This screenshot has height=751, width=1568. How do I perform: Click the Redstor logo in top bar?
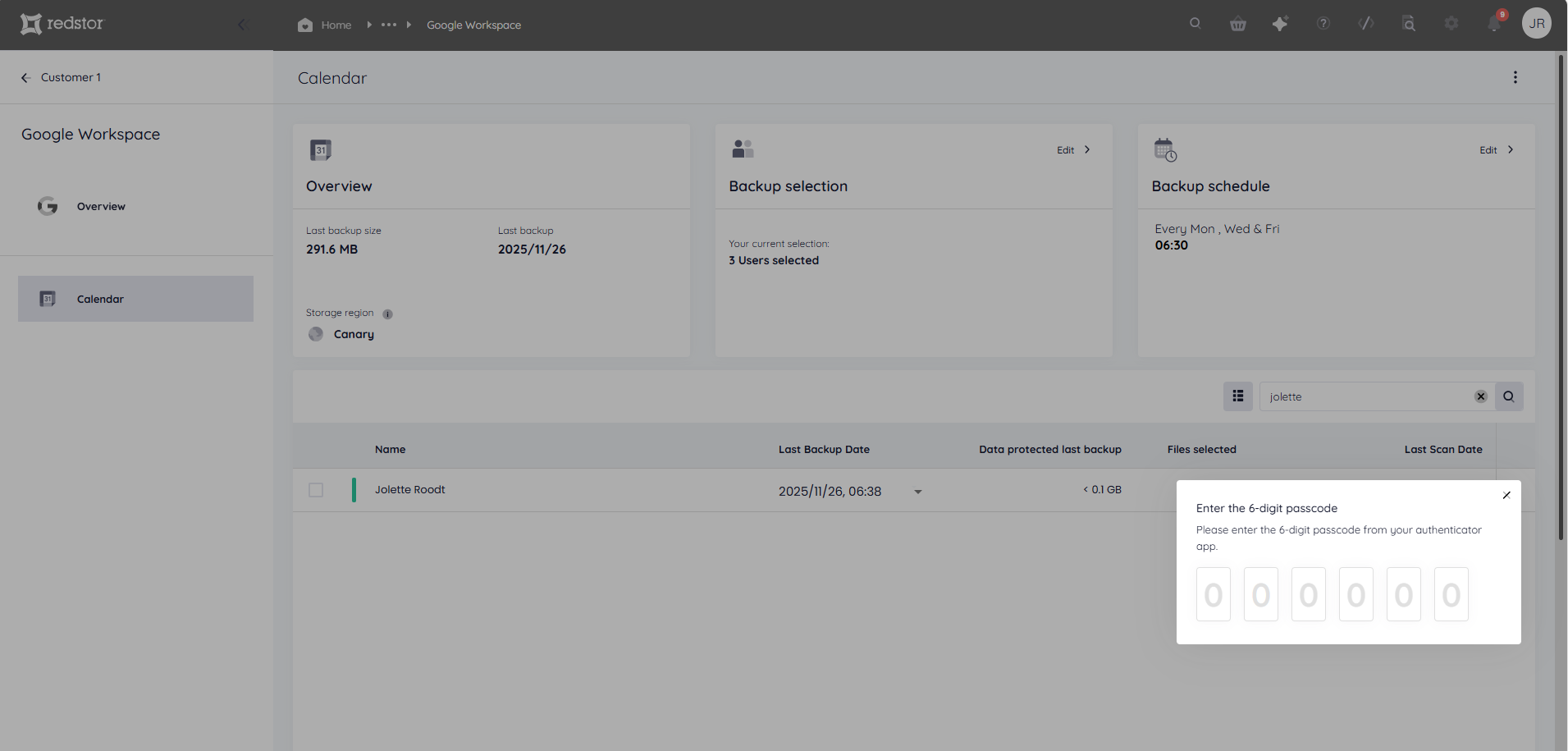62,24
